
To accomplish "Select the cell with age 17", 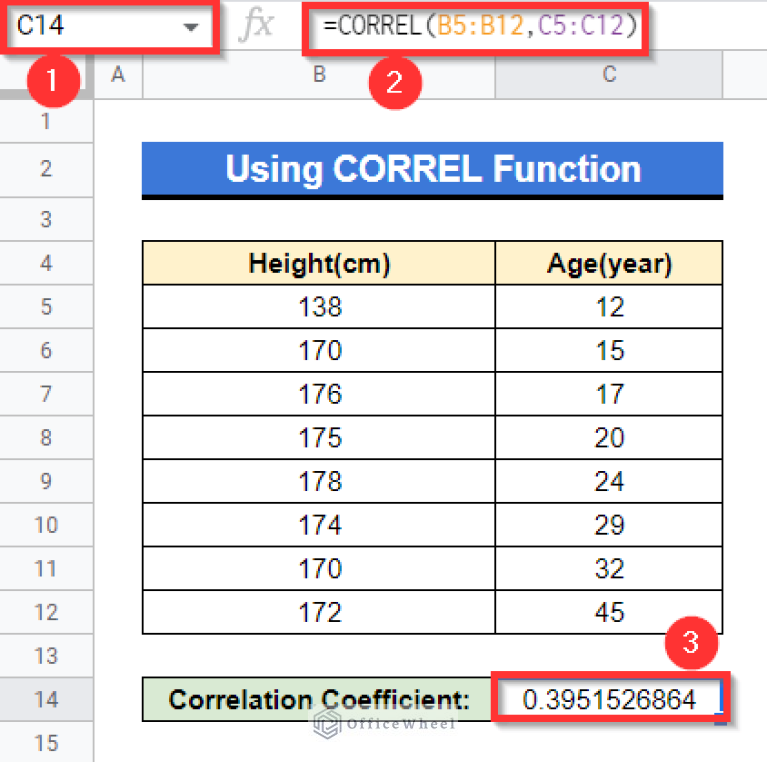I will click(x=609, y=394).
